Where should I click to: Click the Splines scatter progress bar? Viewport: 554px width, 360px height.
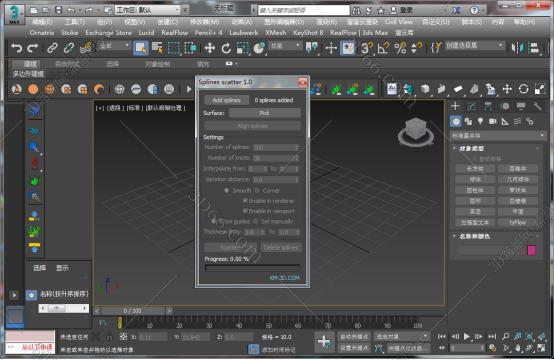coord(252,268)
